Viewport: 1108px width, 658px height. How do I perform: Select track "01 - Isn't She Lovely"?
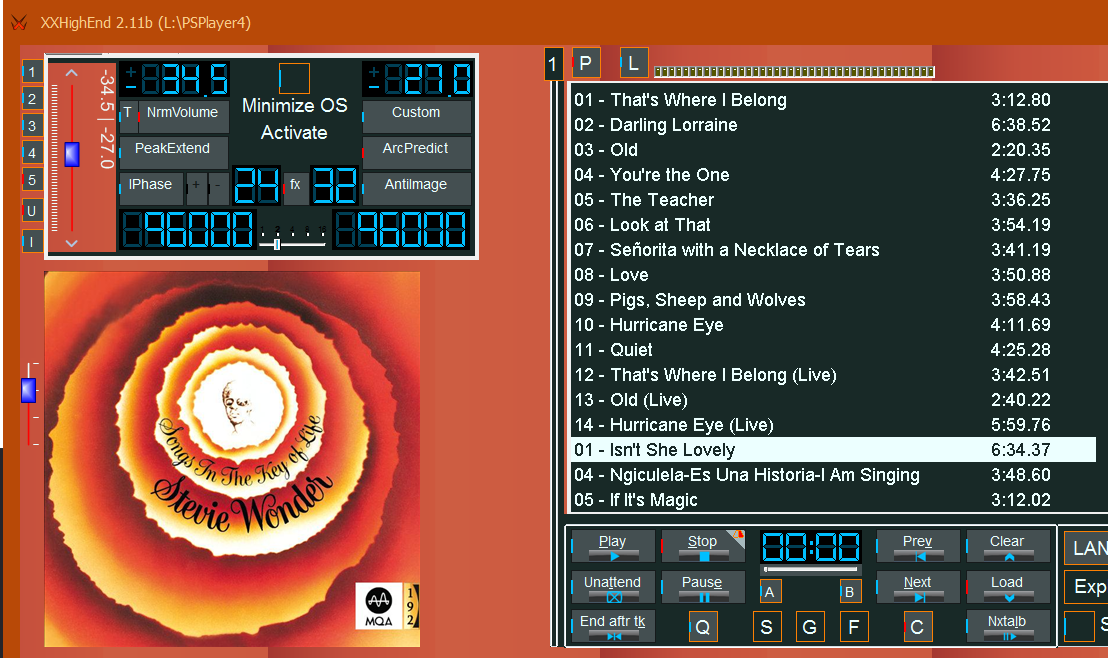click(x=834, y=450)
